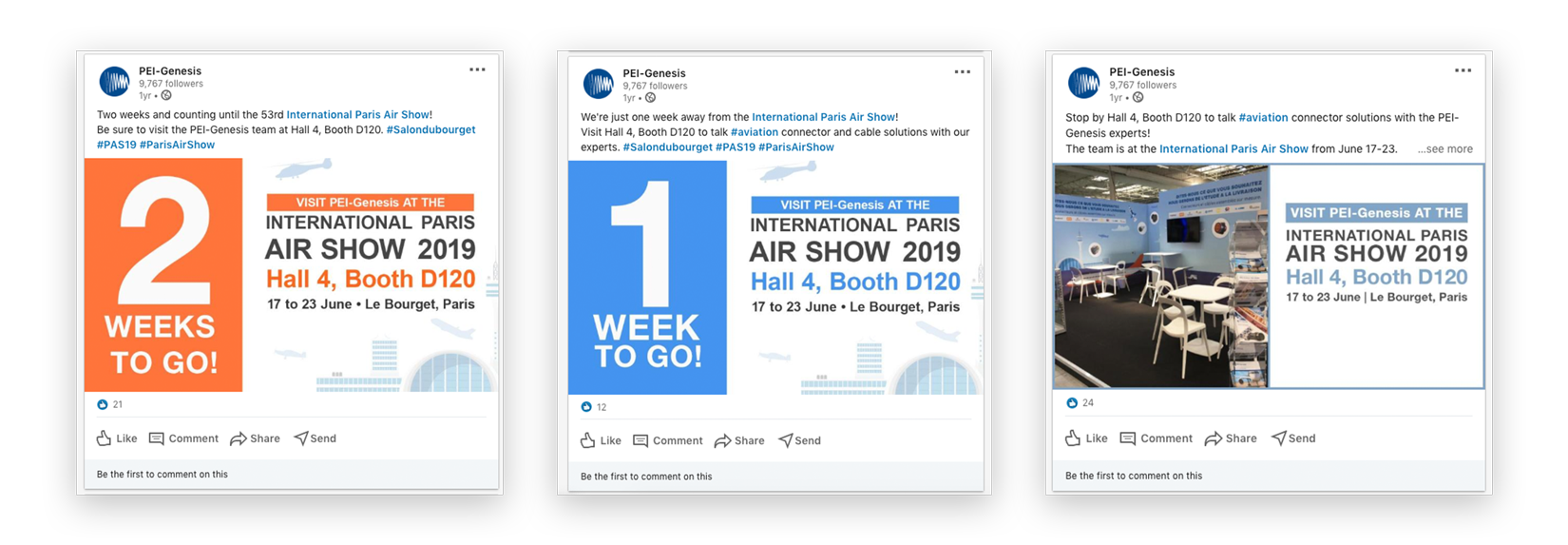Screen dimensions: 1568x545
Task: Open the blue 1 Week To Go image
Action: tap(775, 277)
